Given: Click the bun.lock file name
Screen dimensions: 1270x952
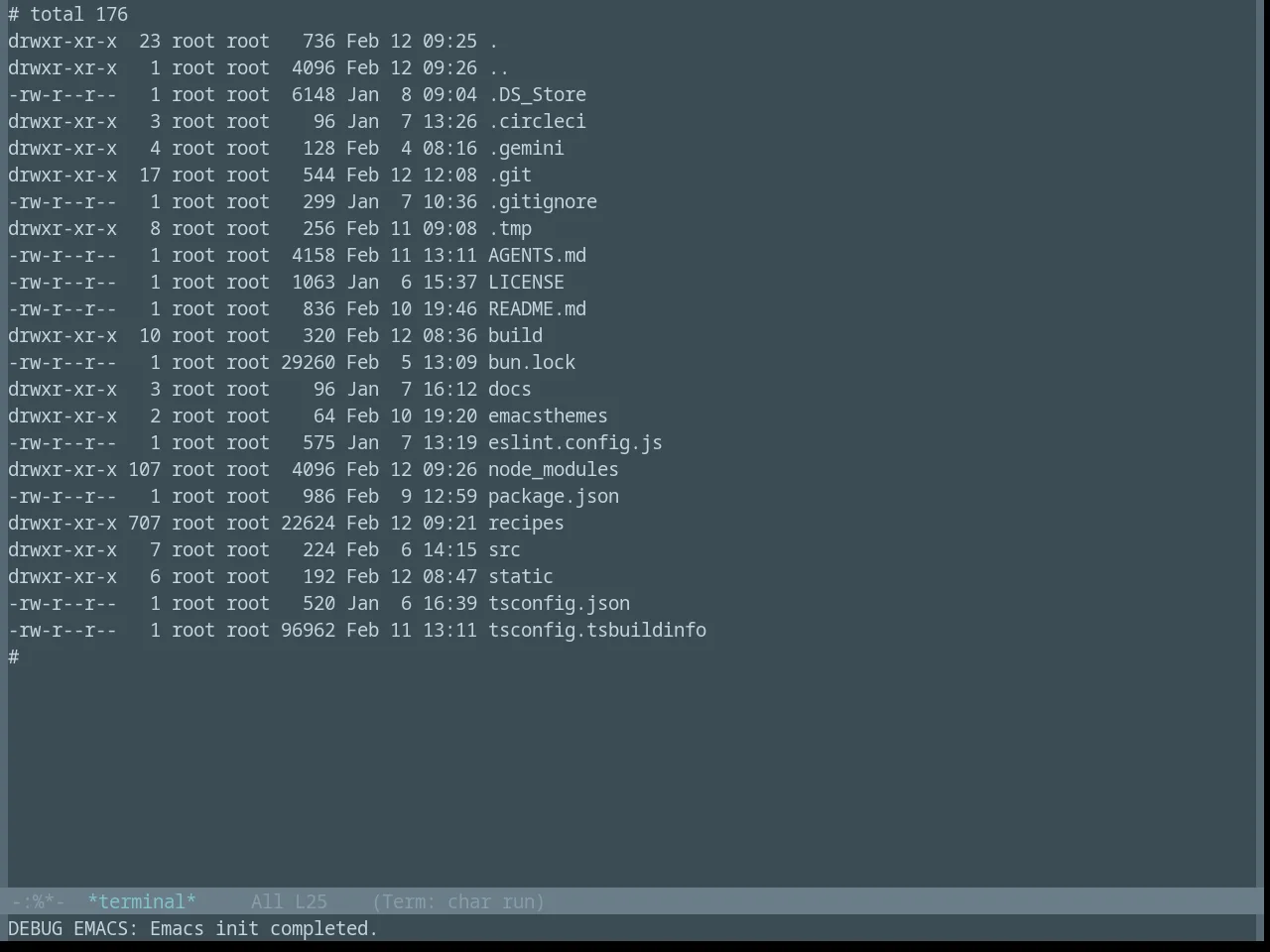Looking at the screenshot, I should coord(532,363).
